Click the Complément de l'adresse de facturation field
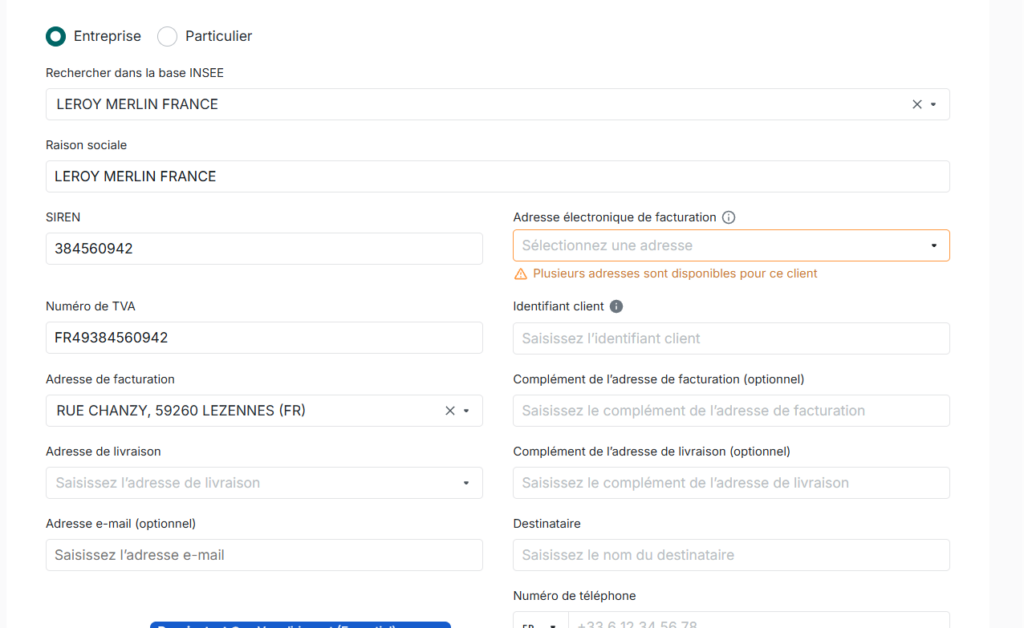Viewport: 1024px width, 628px height. (x=731, y=411)
